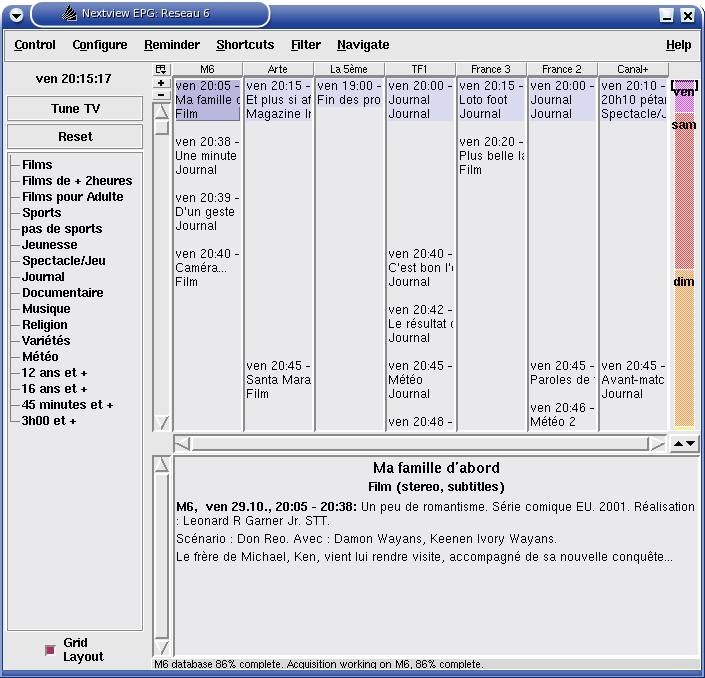Open the Navigate menu

(363, 45)
